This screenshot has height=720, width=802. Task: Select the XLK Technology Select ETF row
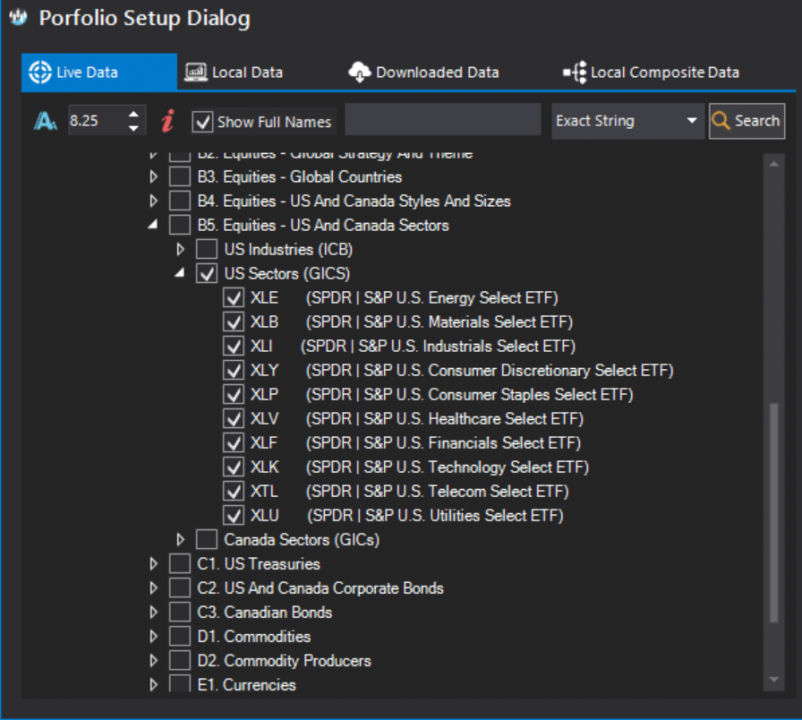click(x=419, y=467)
